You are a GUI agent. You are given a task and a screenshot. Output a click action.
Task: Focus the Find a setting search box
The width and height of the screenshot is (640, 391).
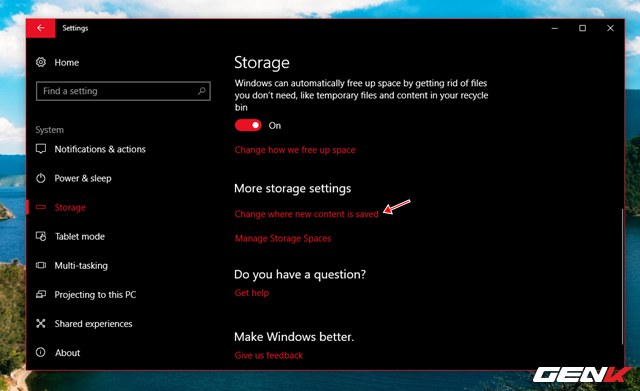click(x=123, y=91)
